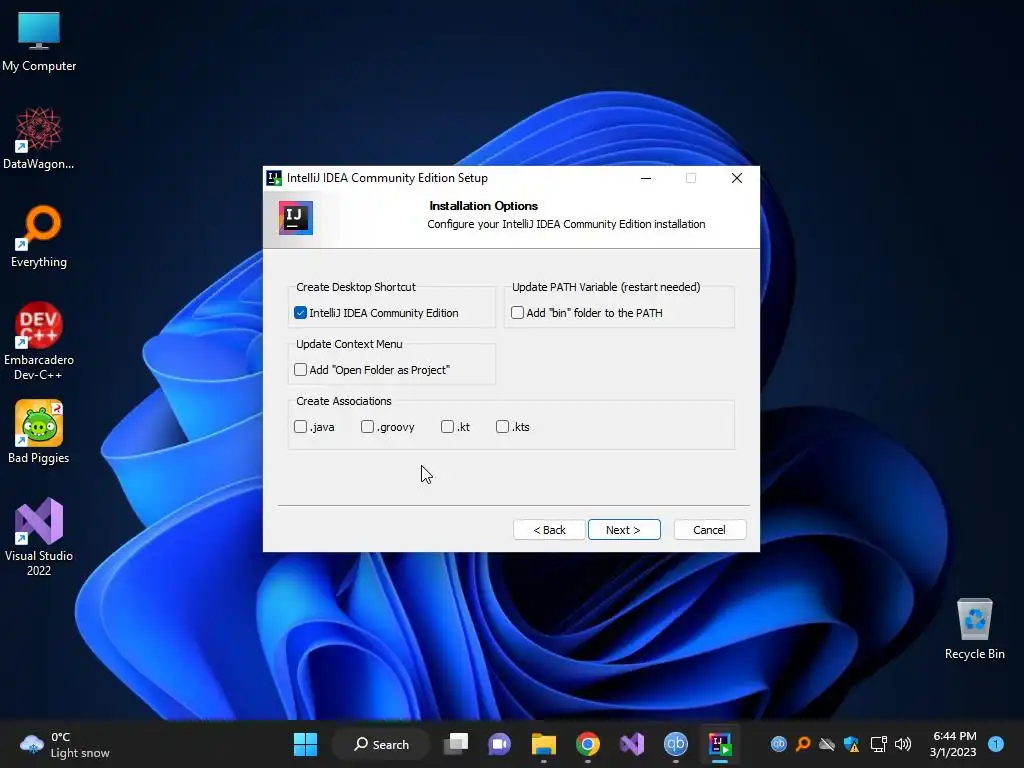Minimize the IntelliJ IDEA setup window
The width and height of the screenshot is (1024, 768).
(646, 178)
